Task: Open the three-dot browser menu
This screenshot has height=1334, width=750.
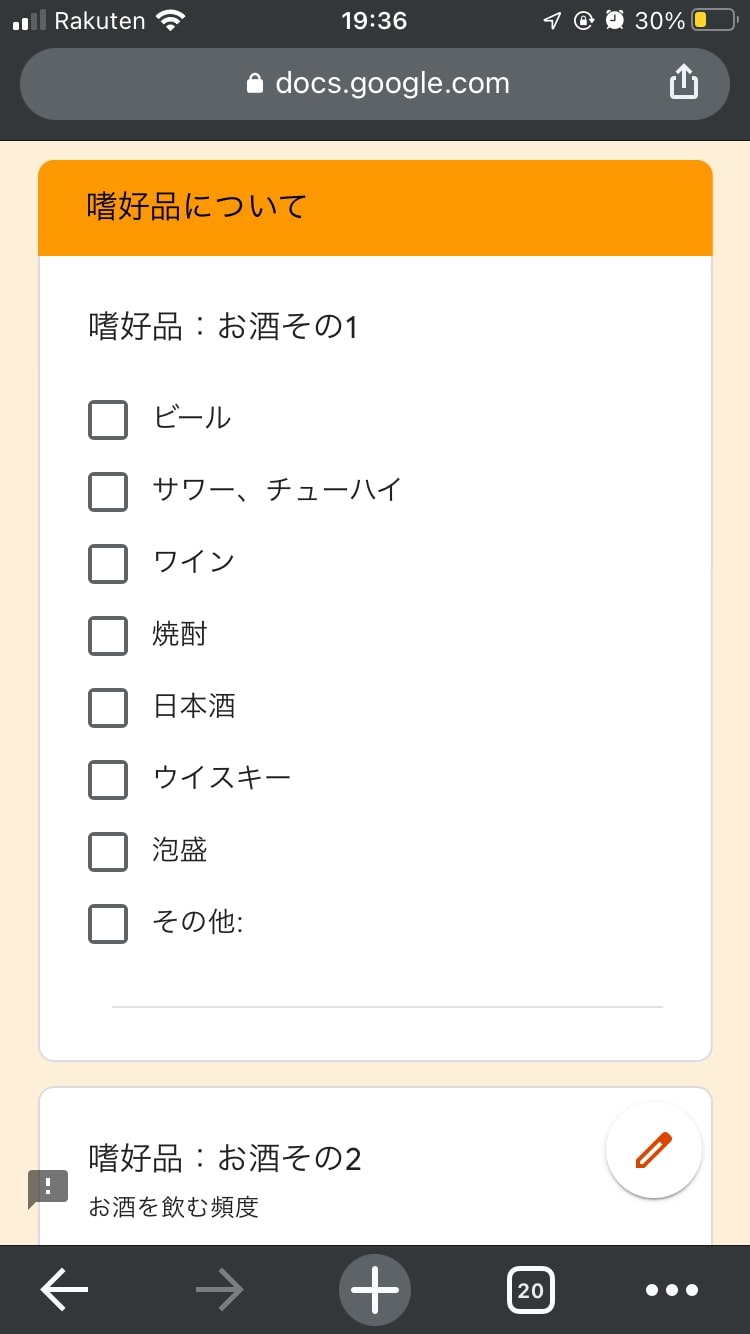Action: click(x=672, y=1290)
